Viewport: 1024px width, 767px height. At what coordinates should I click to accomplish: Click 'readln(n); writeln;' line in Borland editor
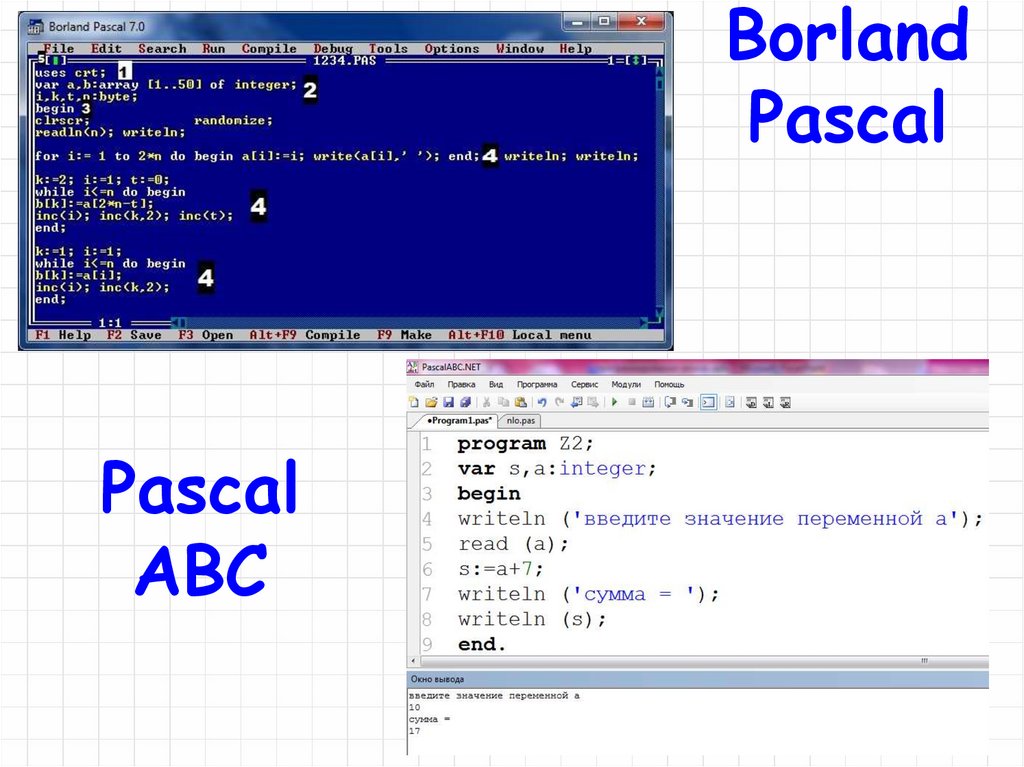tap(110, 132)
